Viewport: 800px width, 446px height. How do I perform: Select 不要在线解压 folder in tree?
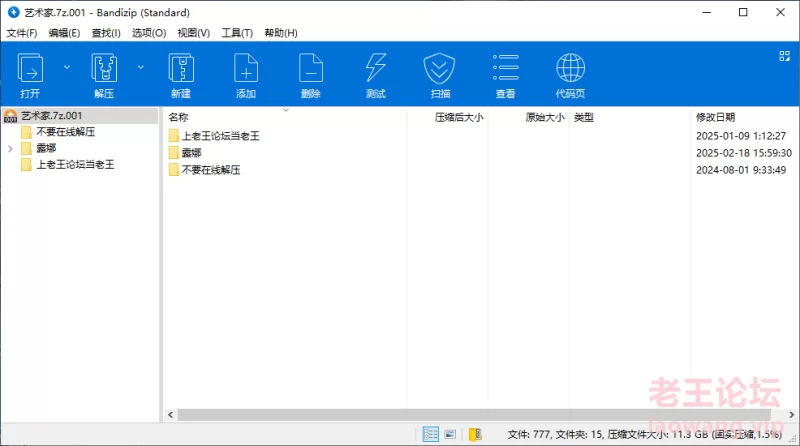coord(66,132)
